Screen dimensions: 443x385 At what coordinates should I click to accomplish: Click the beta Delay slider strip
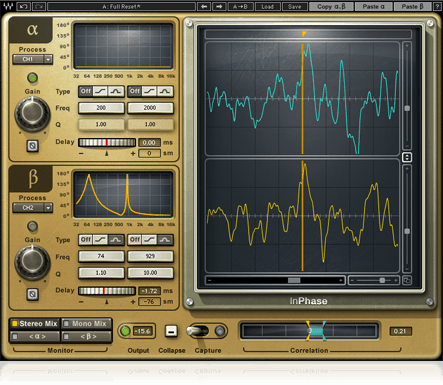[x=107, y=291]
